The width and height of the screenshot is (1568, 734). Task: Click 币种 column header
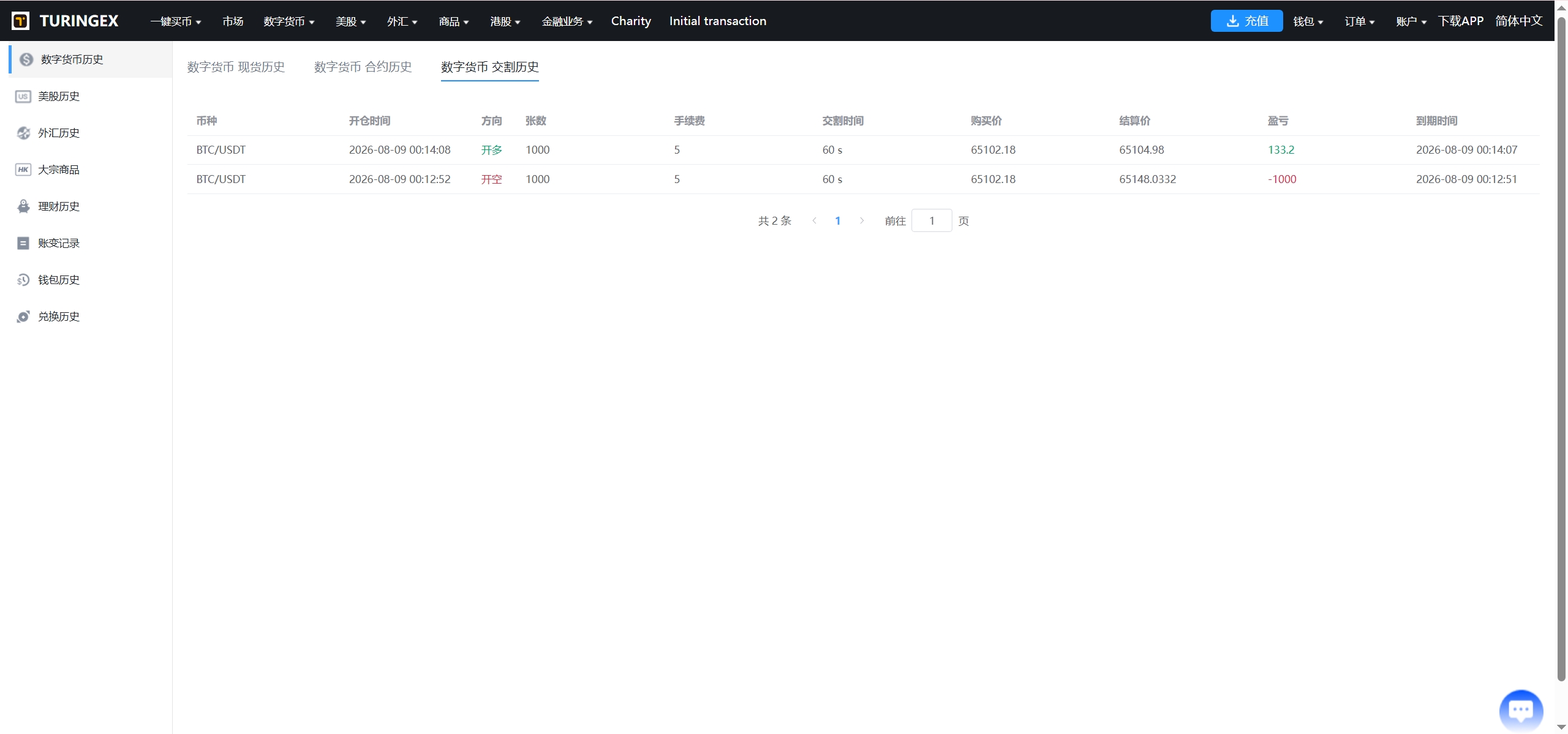click(206, 121)
